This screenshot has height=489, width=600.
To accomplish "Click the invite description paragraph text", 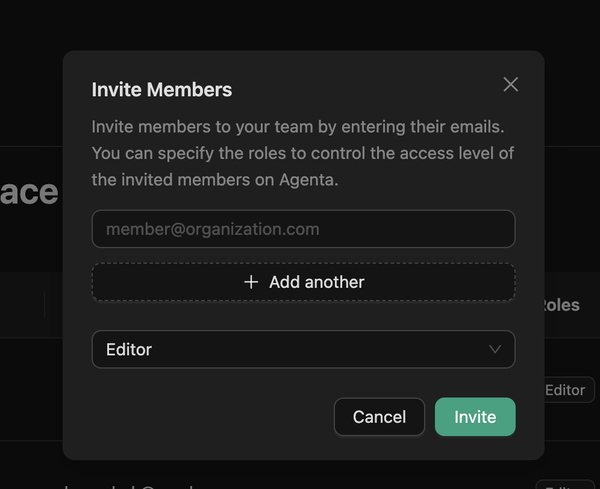I will [302, 154].
